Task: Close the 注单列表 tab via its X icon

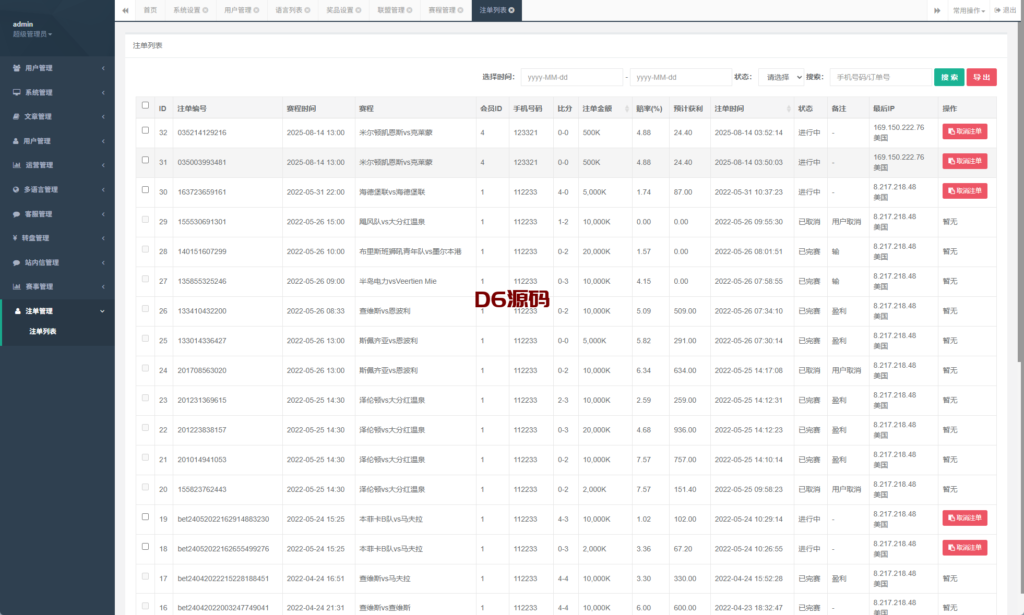Action: pyautogui.click(x=512, y=10)
